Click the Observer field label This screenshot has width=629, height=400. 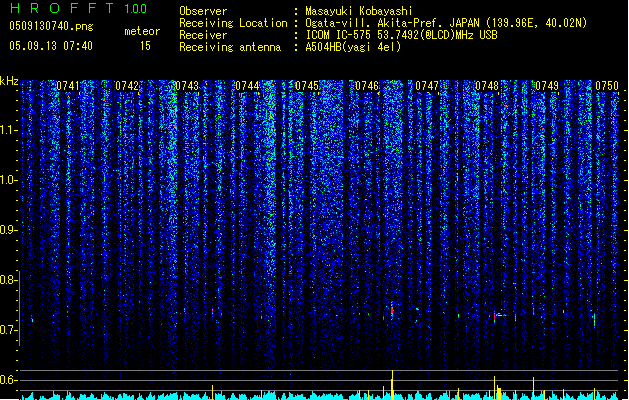point(203,11)
